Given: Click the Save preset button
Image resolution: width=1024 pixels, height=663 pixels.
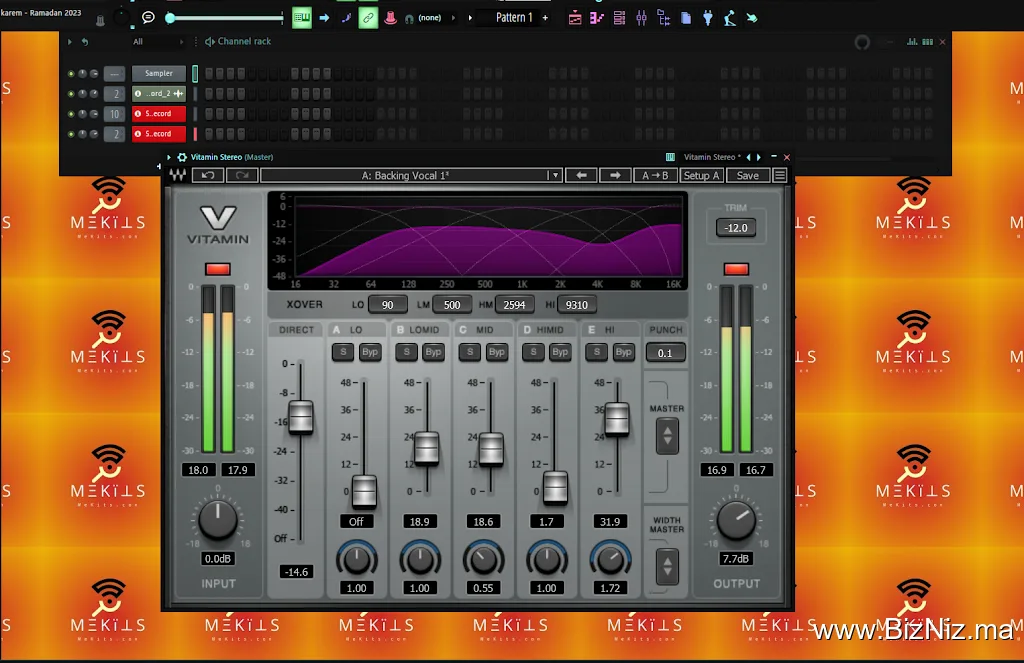Looking at the screenshot, I should click(x=747, y=175).
